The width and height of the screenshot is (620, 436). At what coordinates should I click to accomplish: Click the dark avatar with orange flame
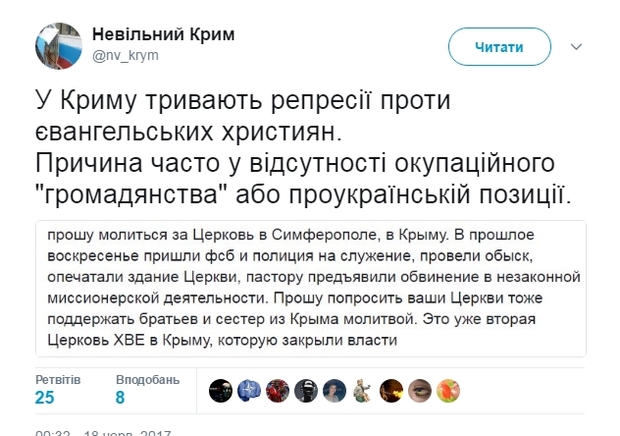[394, 388]
